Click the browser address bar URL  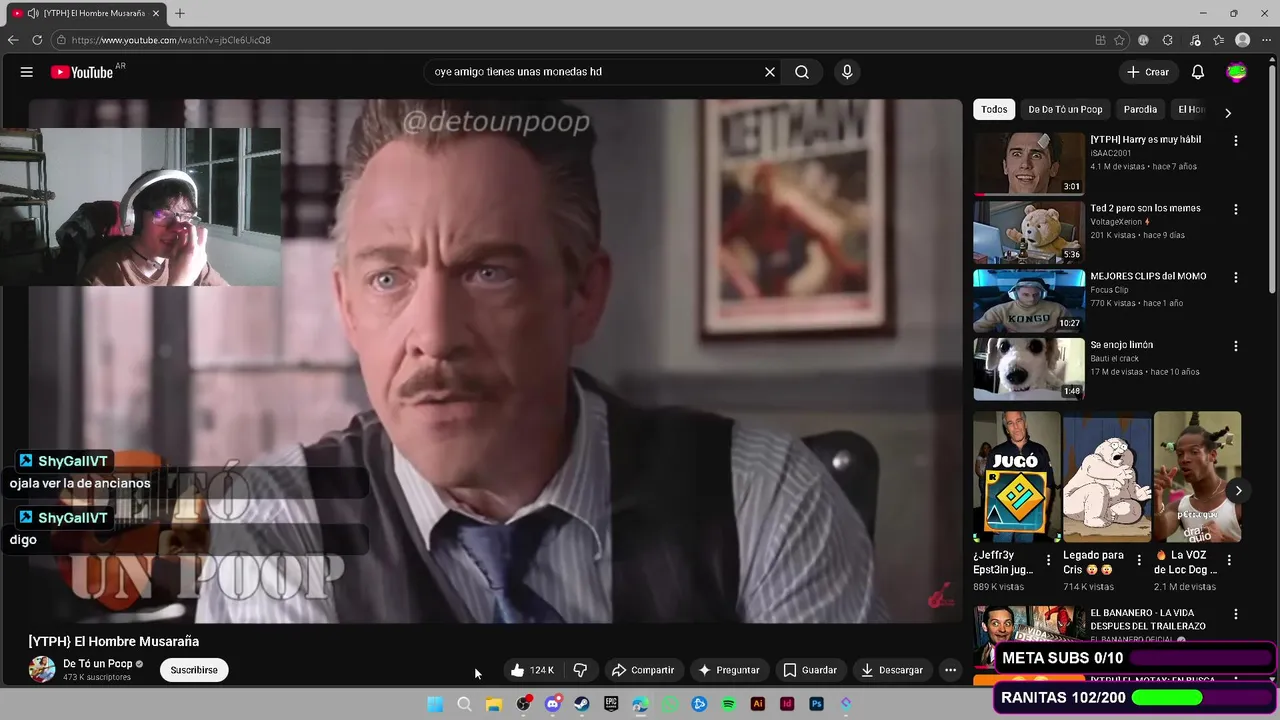[171, 40]
